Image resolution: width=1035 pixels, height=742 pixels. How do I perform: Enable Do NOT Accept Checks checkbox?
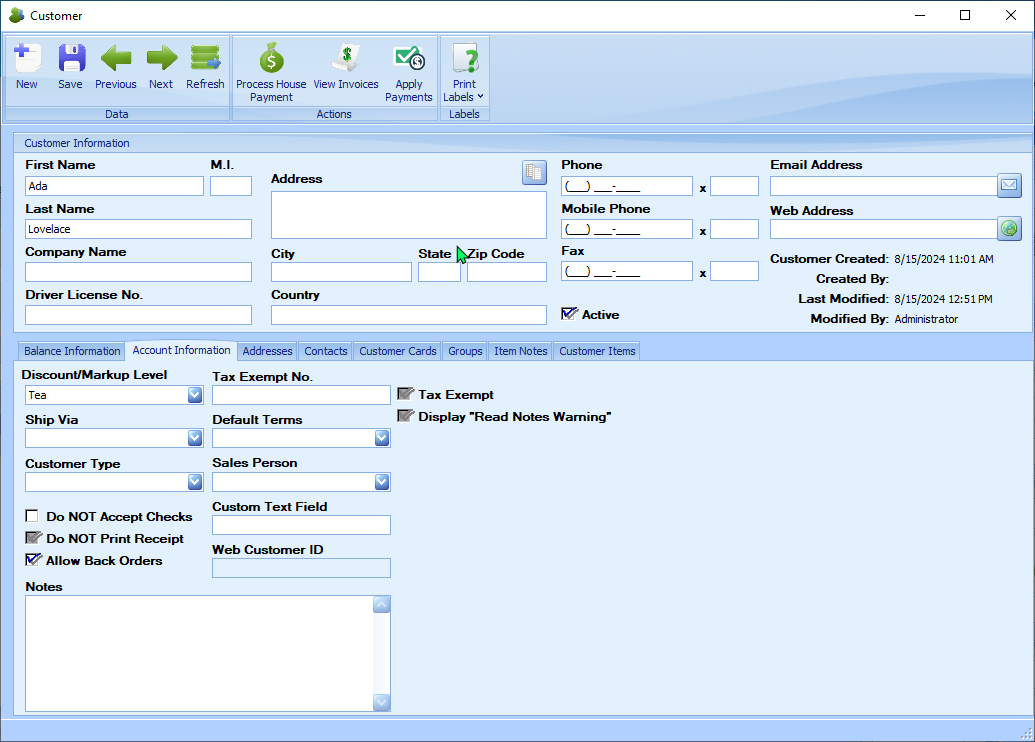[x=33, y=517]
